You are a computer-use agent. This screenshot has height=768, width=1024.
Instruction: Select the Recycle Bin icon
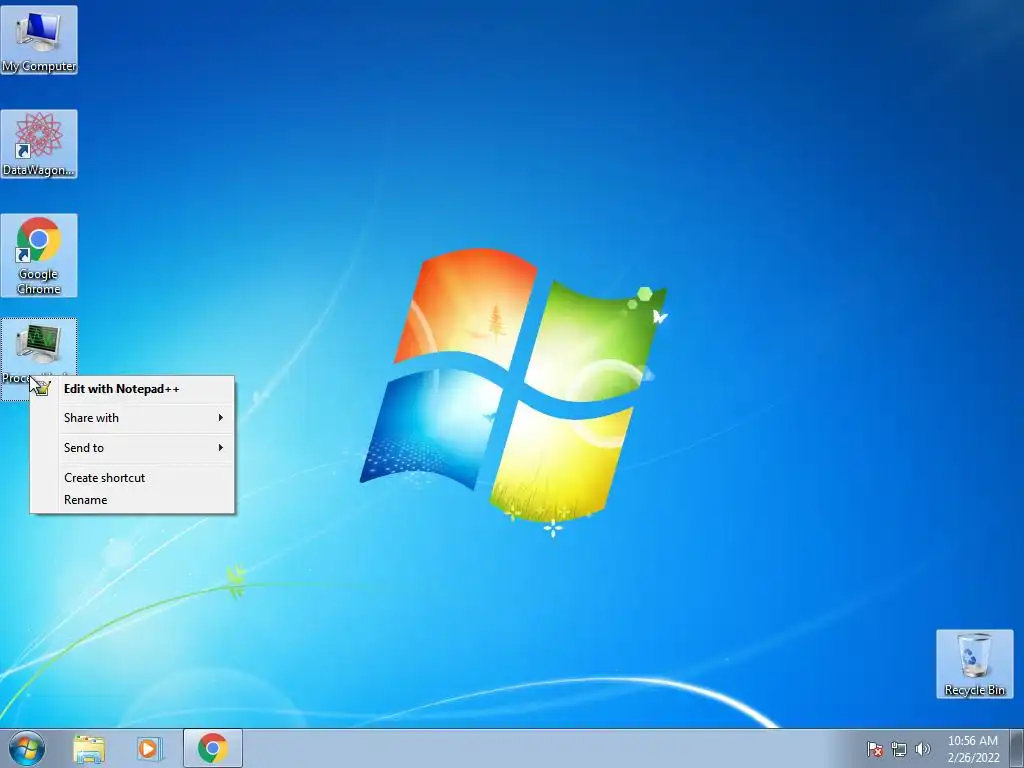[x=974, y=664]
